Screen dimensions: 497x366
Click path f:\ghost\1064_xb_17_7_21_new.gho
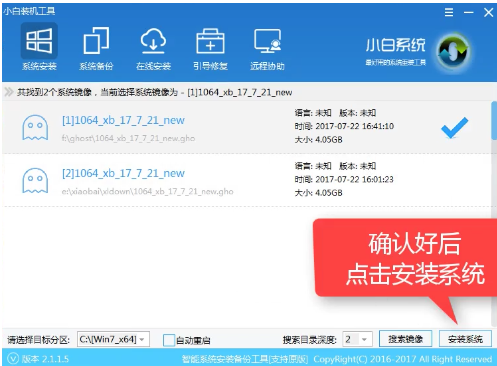point(128,138)
